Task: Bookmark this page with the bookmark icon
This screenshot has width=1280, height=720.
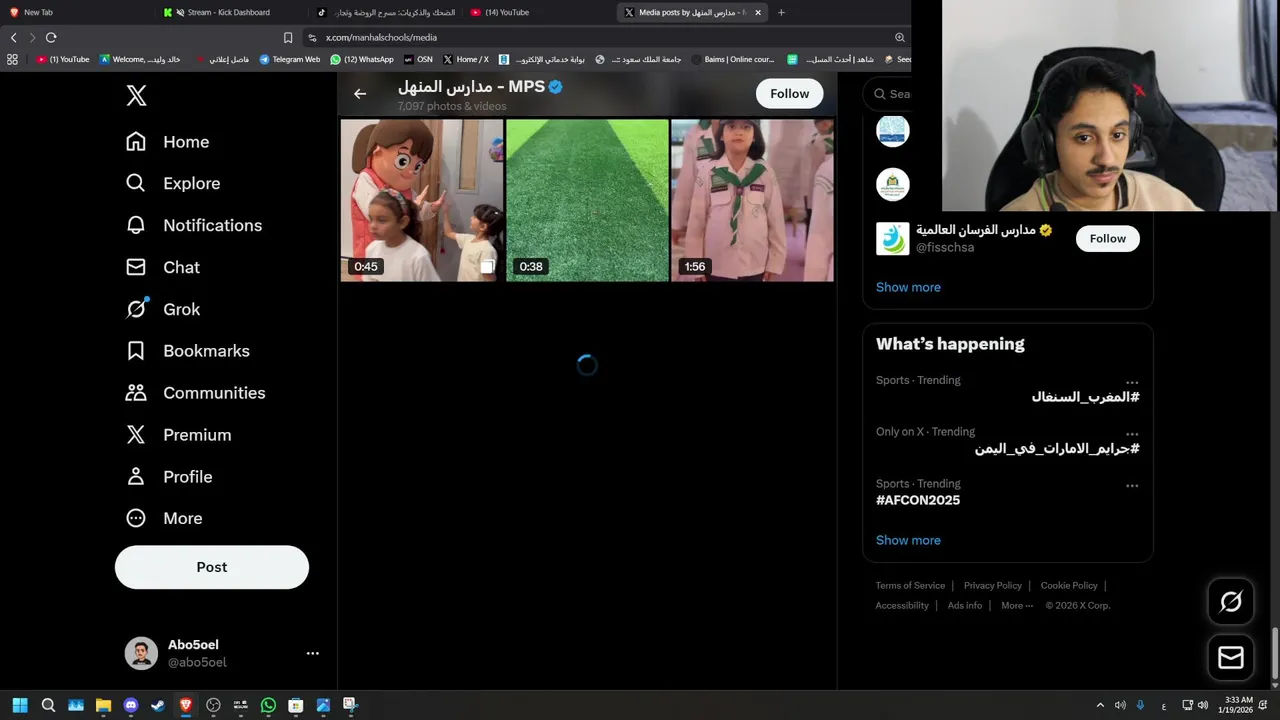Action: click(288, 37)
